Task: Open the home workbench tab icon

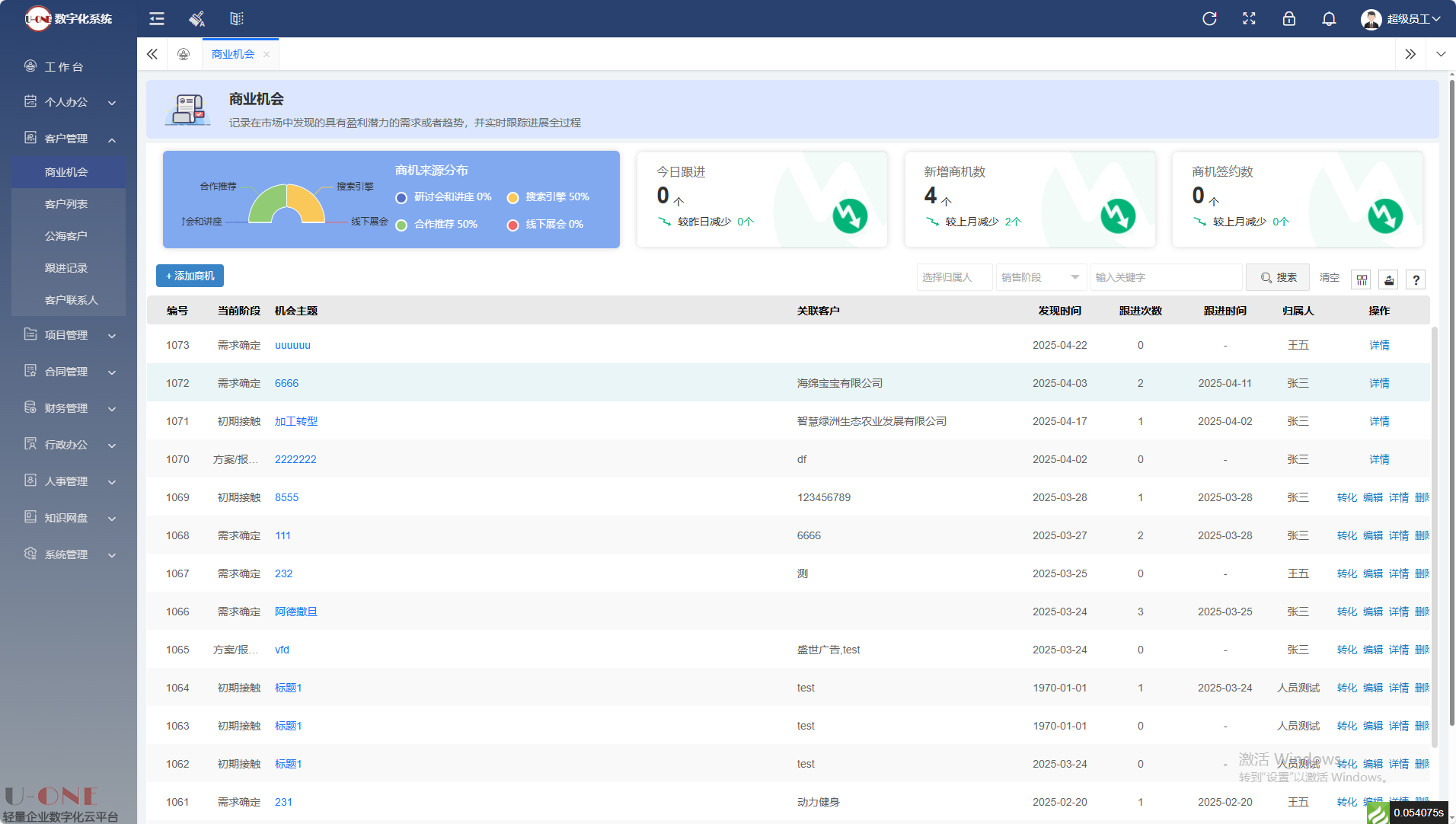Action: click(184, 54)
